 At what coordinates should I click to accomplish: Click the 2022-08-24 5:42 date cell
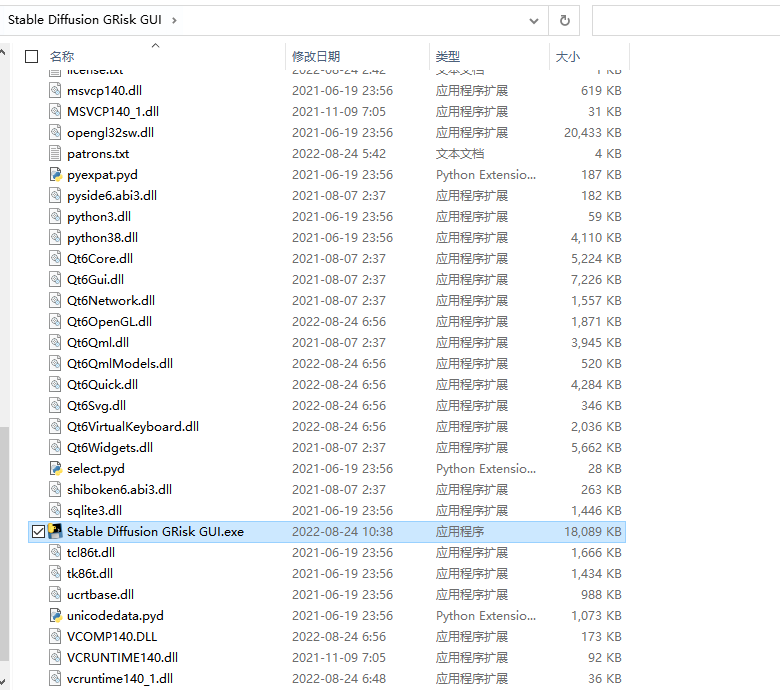(339, 153)
